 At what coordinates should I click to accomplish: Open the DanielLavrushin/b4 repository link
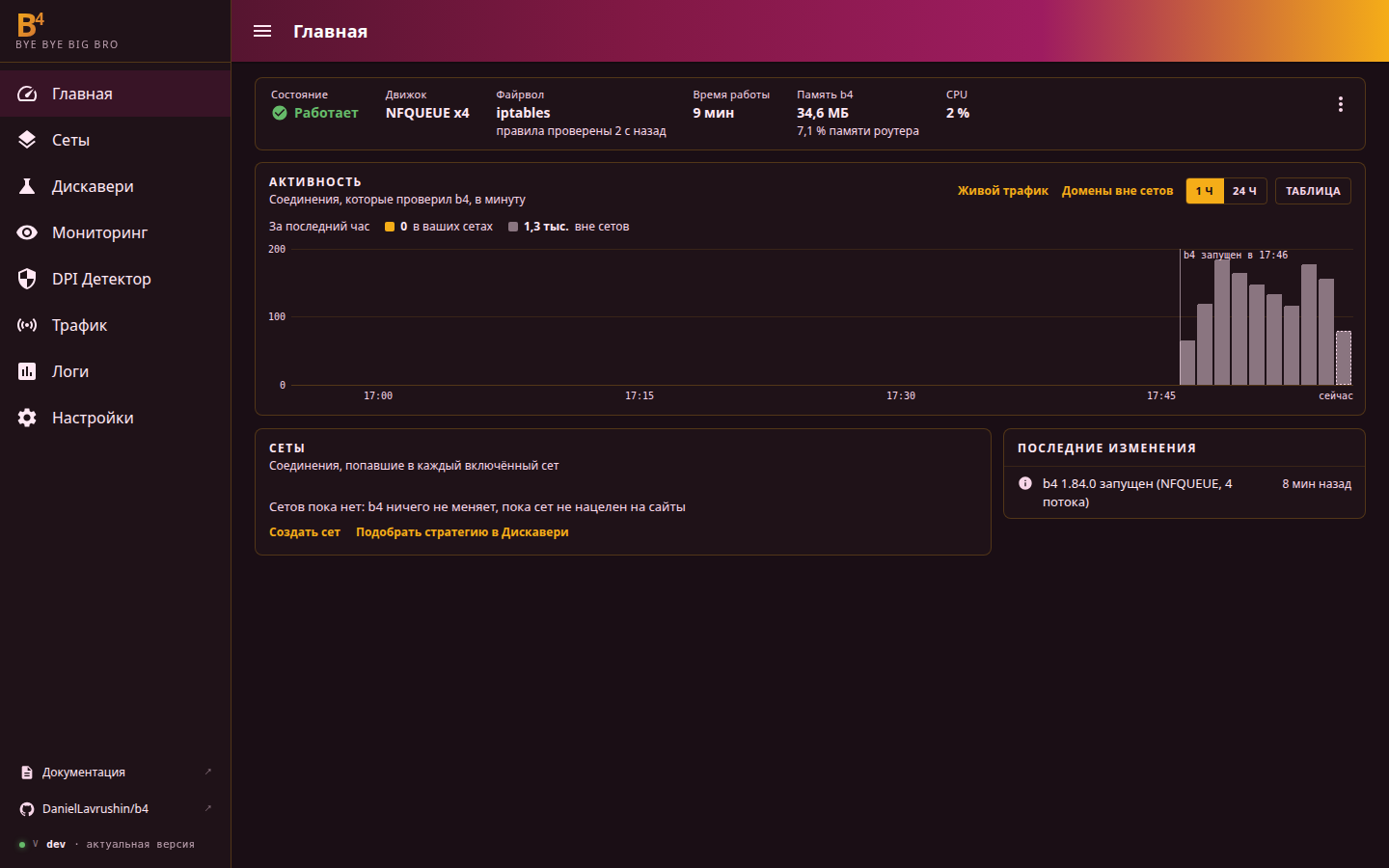point(95,809)
